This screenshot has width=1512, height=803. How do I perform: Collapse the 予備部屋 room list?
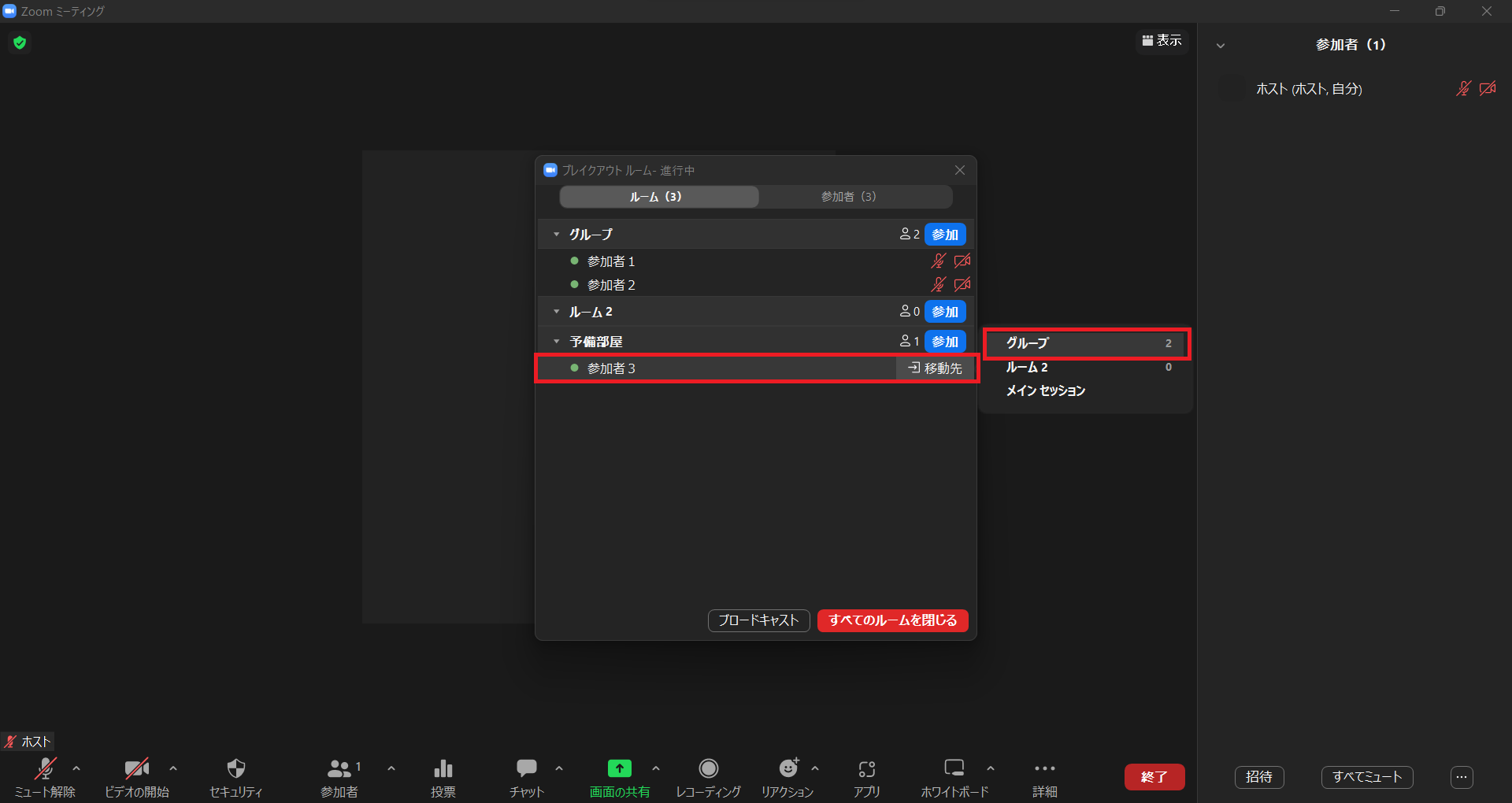[557, 342]
